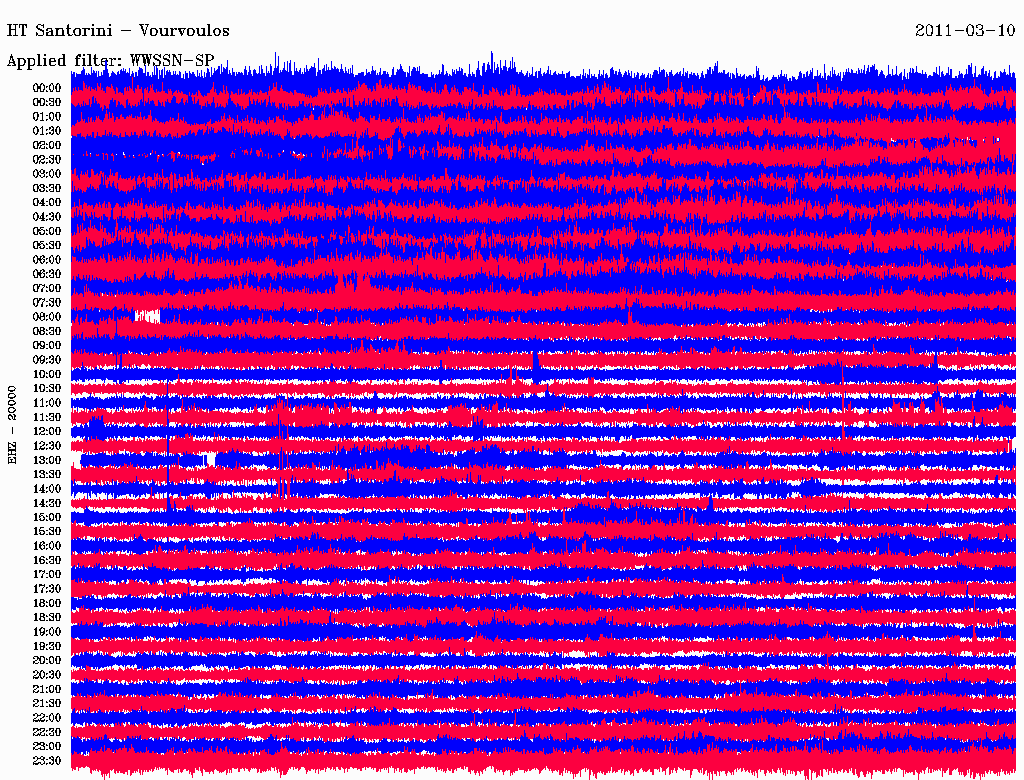Click the 13:00 time label
The height and width of the screenshot is (780, 1024).
(x=47, y=460)
